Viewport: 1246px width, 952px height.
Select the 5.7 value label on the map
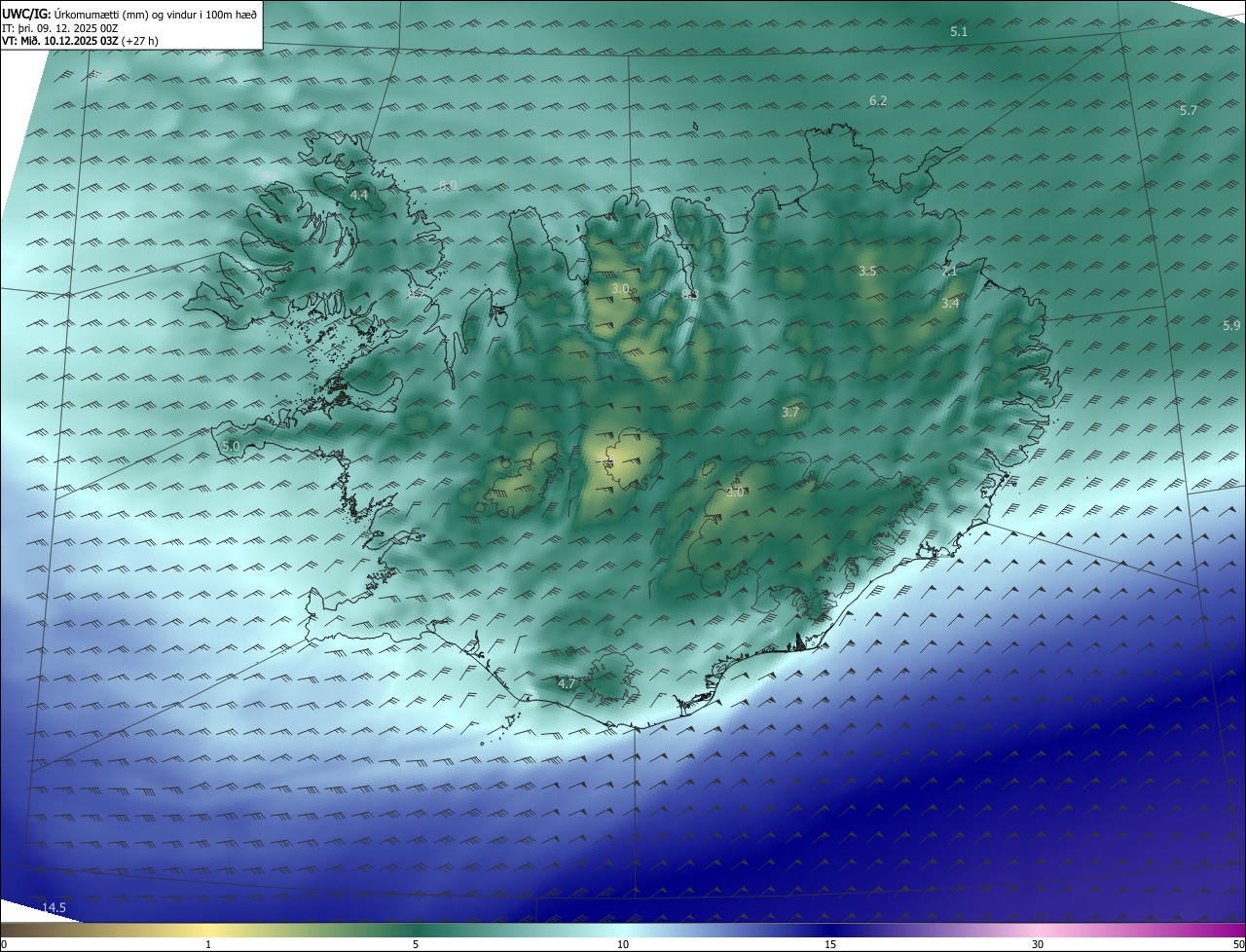pyautogui.click(x=1189, y=111)
